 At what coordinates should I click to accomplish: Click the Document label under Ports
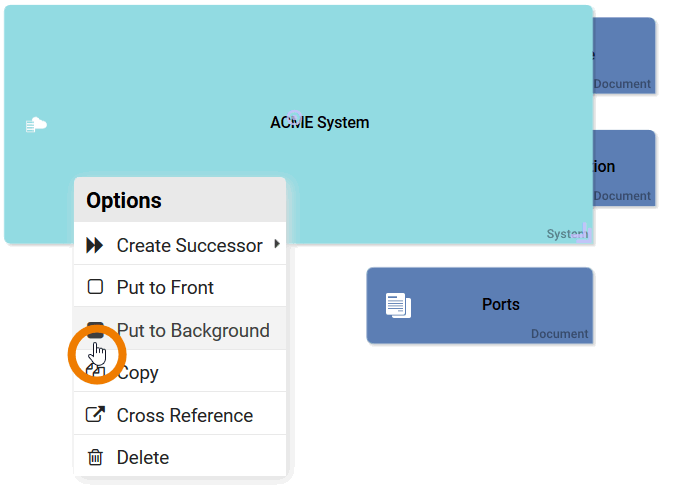559,334
